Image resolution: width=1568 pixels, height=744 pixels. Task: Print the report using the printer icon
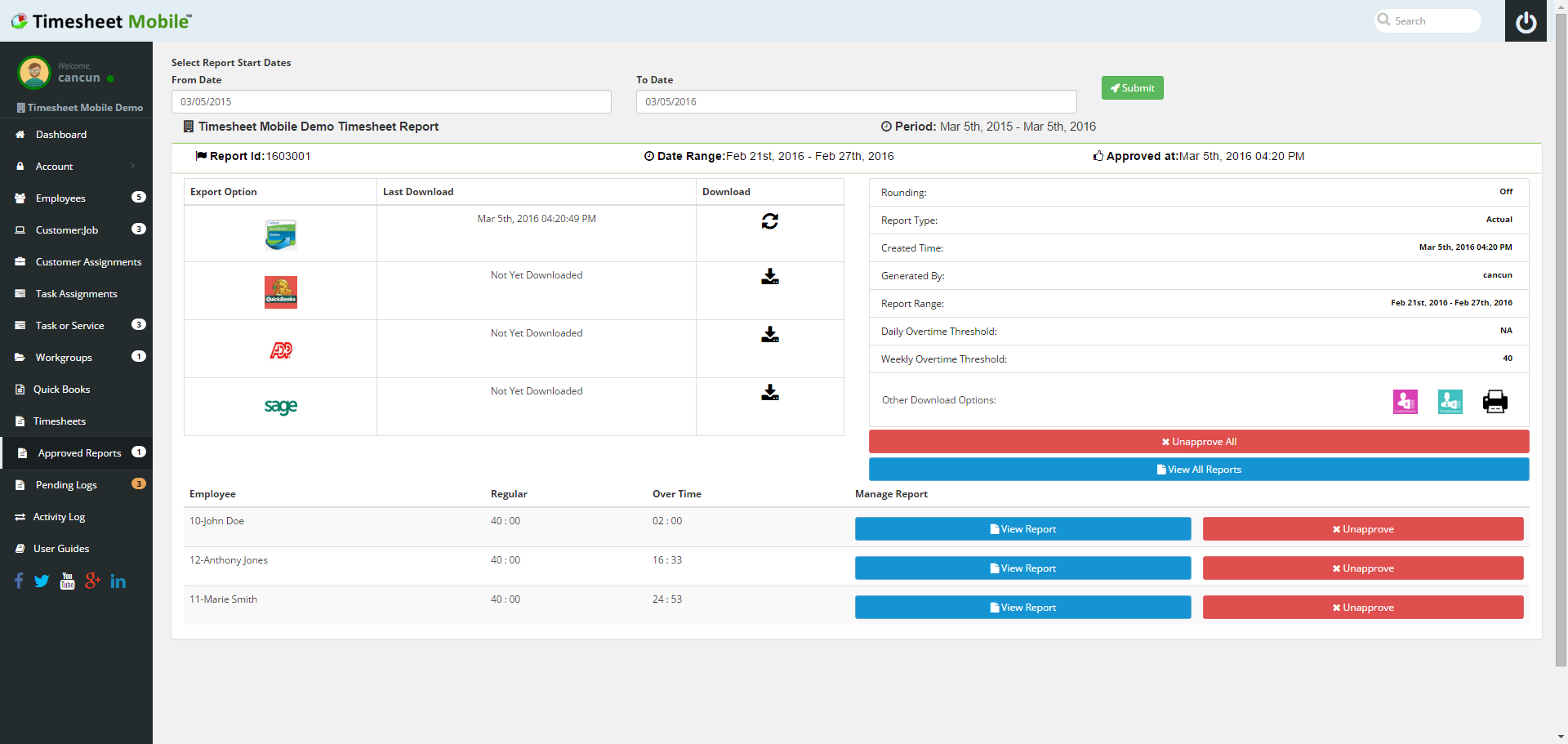[1494, 401]
